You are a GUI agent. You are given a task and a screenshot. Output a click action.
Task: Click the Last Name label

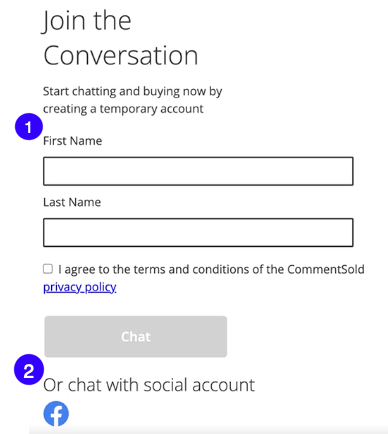[x=72, y=202]
